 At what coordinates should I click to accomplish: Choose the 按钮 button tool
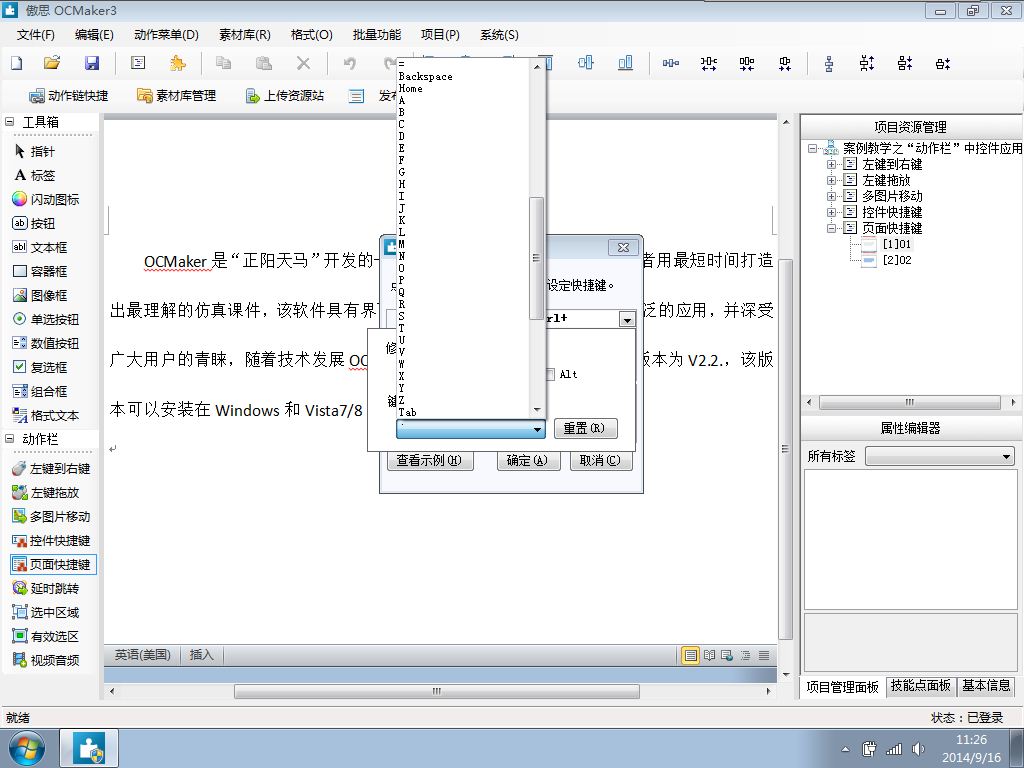(x=34, y=223)
